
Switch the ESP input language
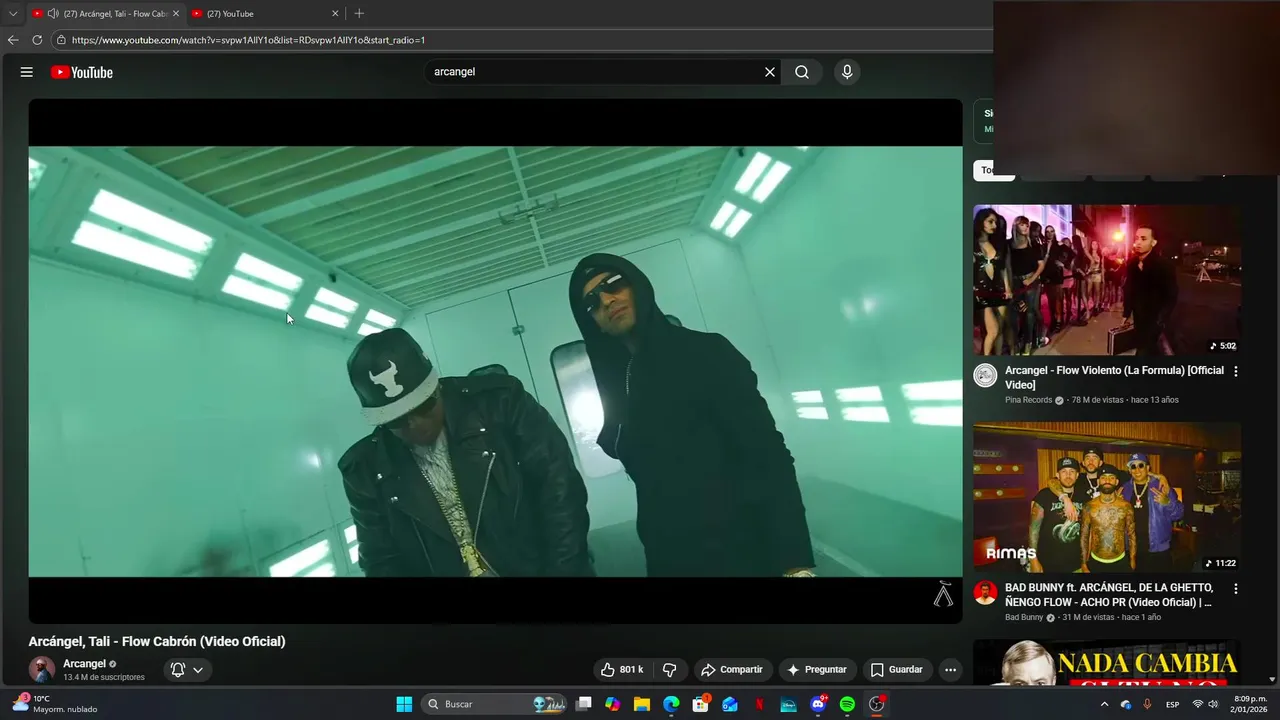1173,704
